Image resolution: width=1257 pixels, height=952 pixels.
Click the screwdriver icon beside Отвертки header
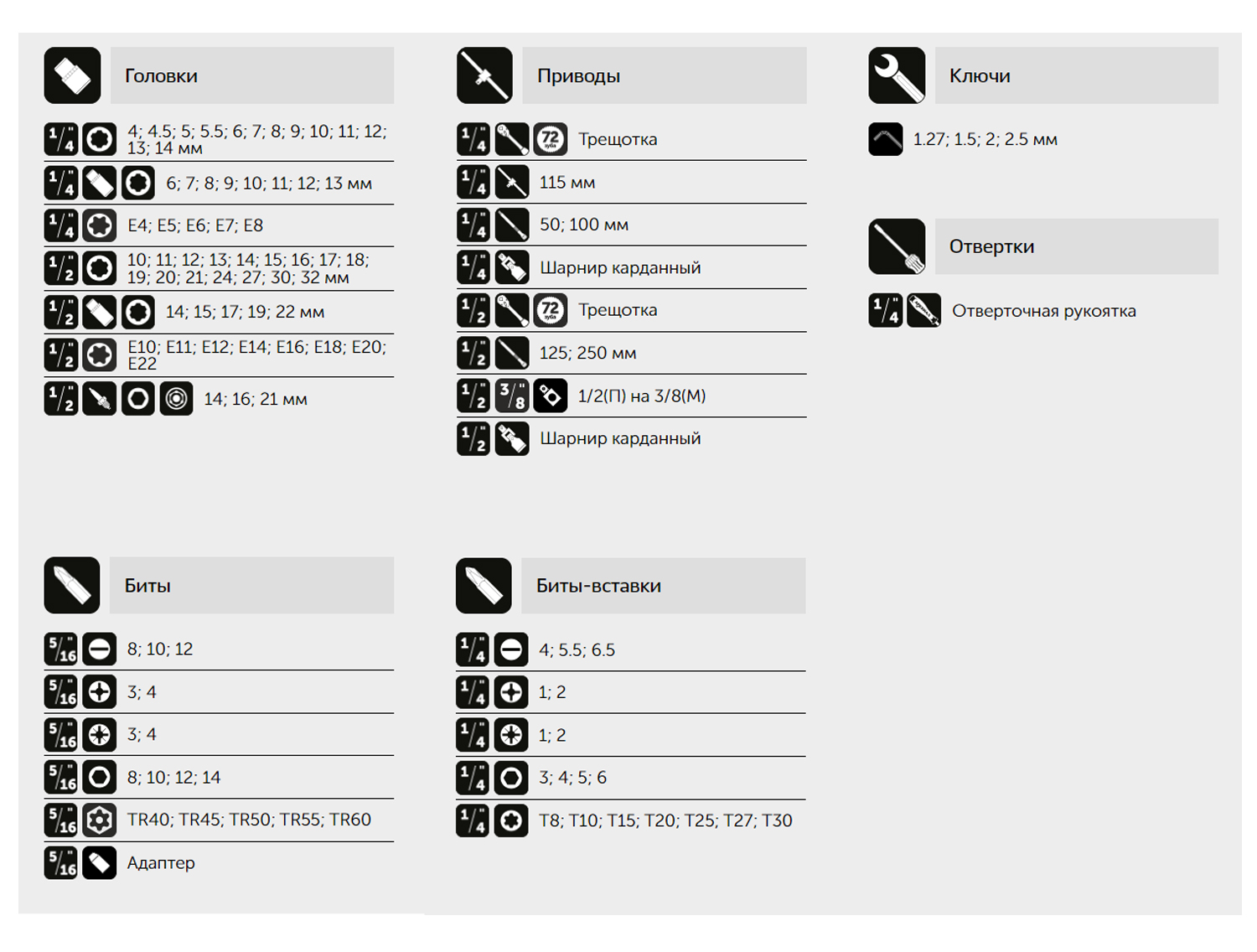[897, 246]
